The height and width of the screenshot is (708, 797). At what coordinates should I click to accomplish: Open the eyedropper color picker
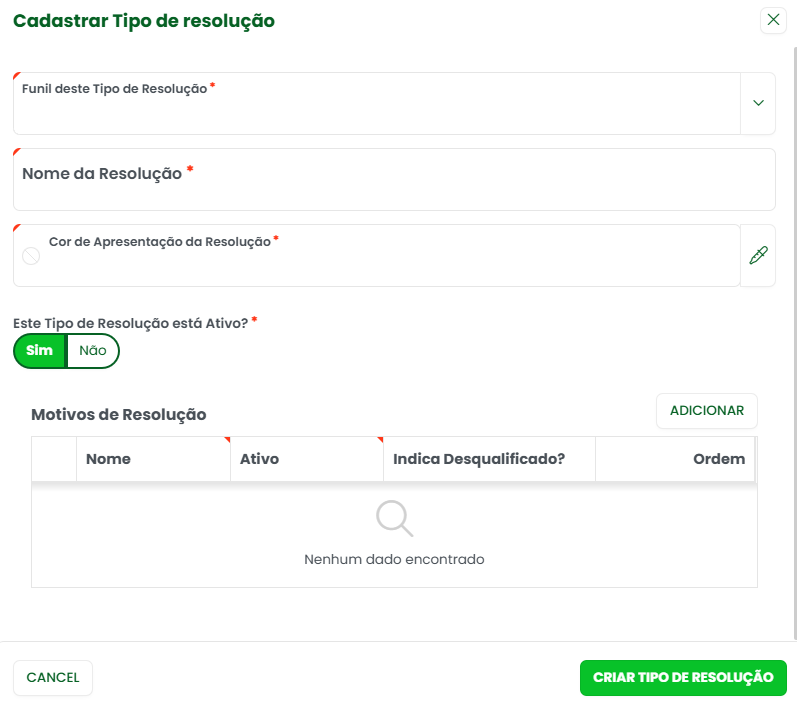(x=758, y=256)
